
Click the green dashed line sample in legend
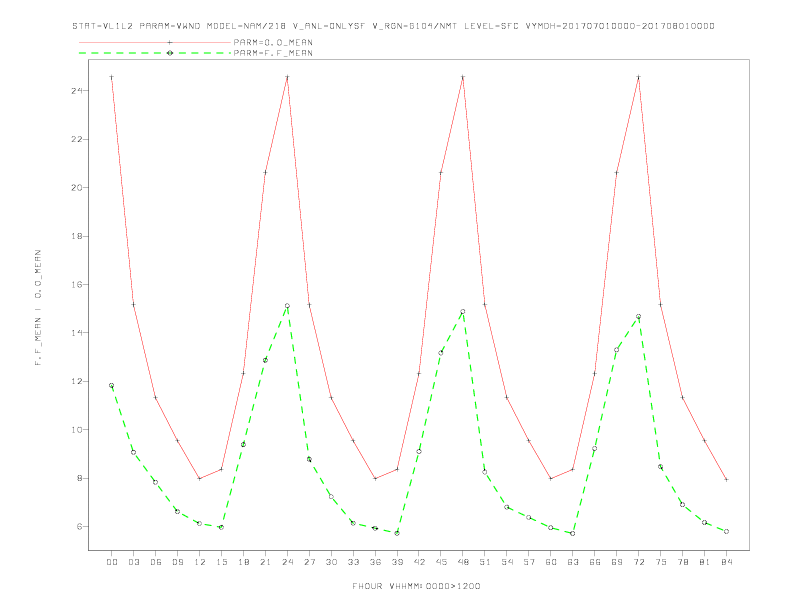point(155,53)
